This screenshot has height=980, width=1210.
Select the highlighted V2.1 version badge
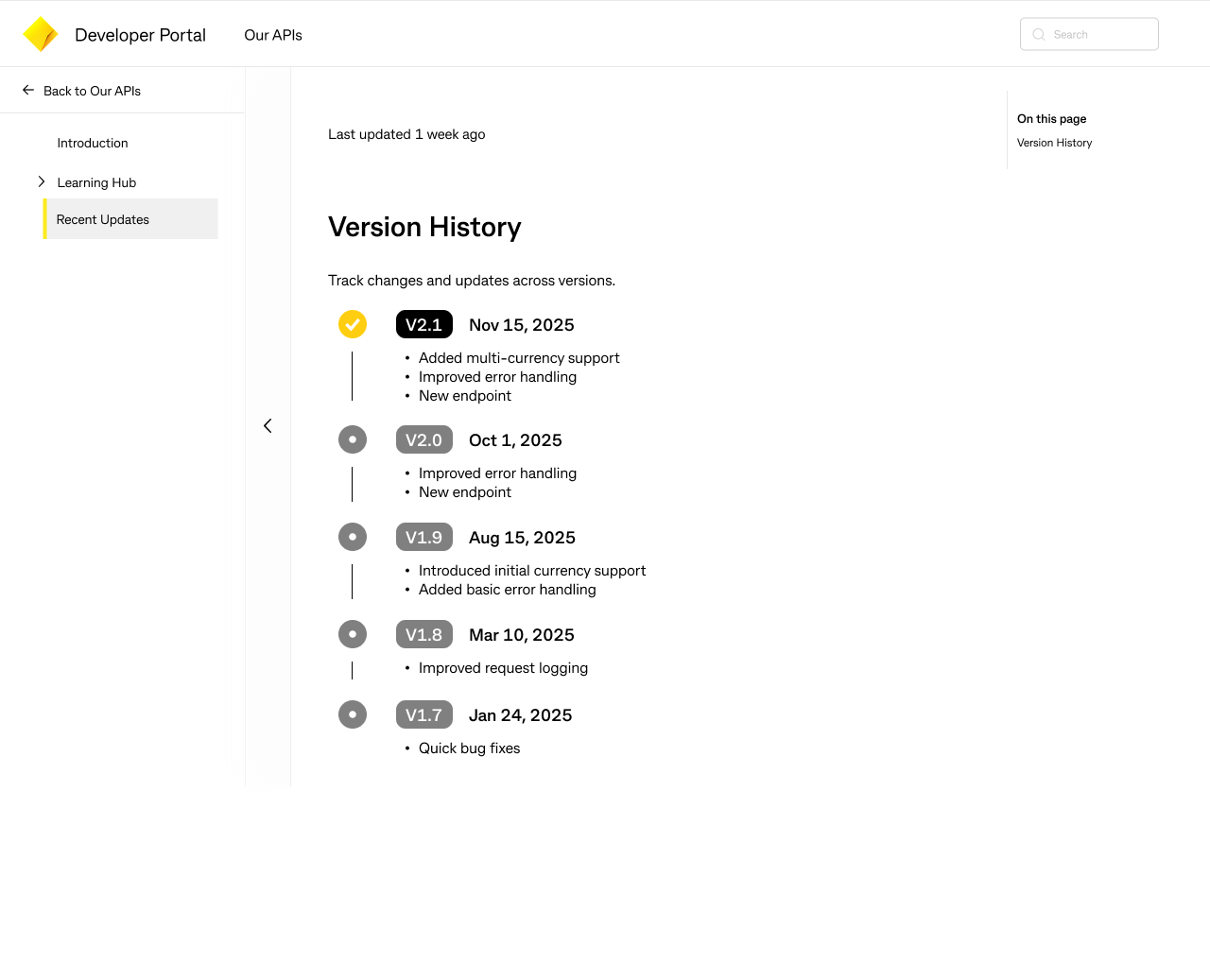click(x=424, y=324)
